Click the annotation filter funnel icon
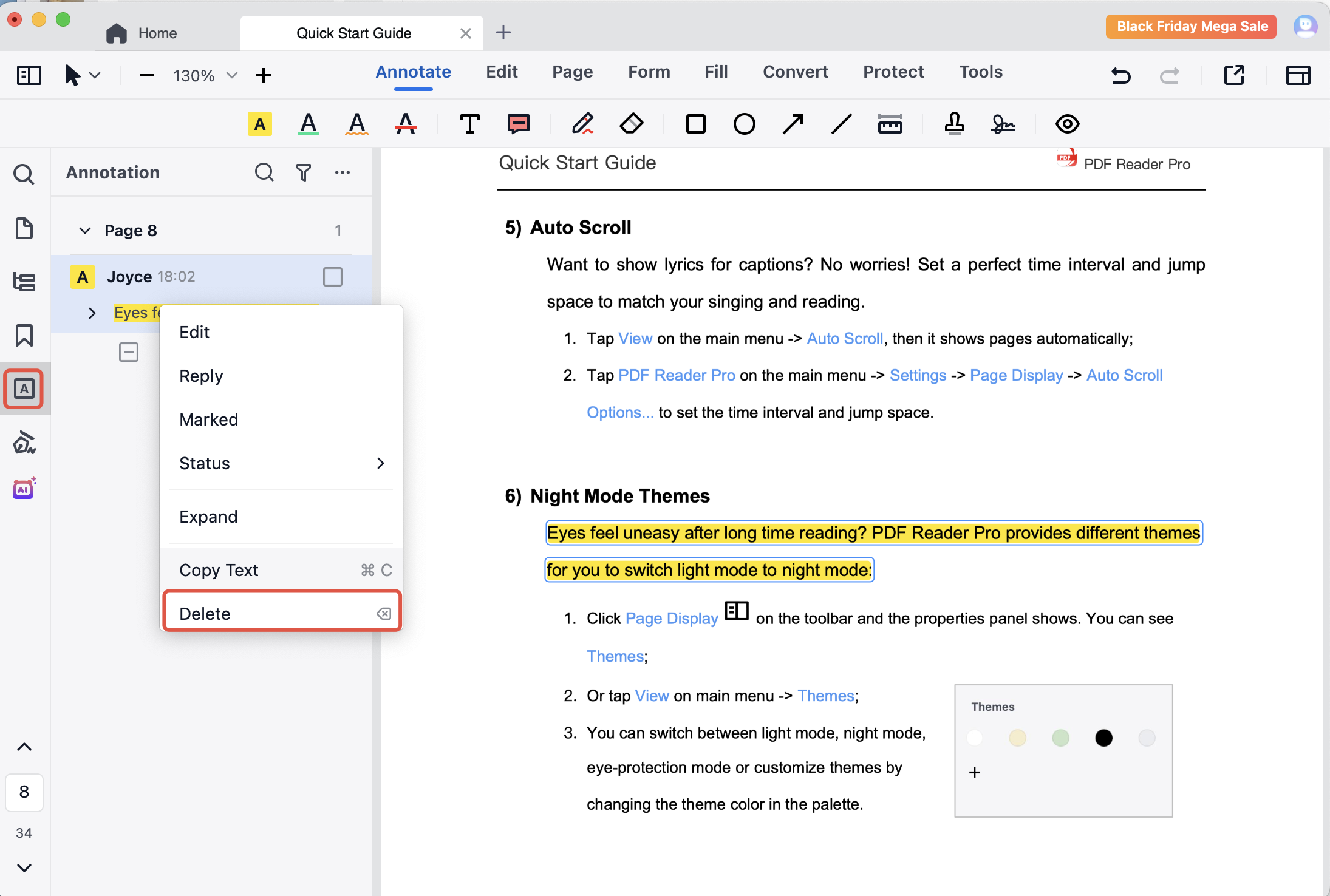 point(304,172)
